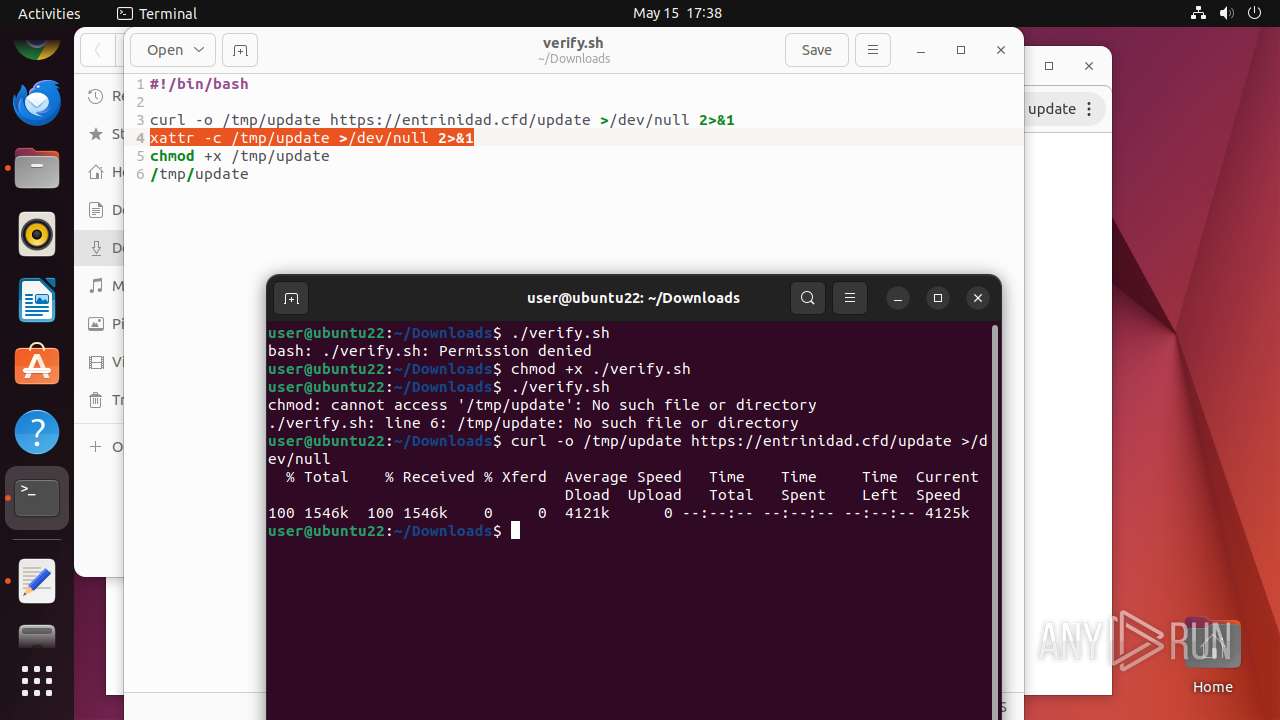Open the volume icon in top bar
The image size is (1280, 720).
1226,13
